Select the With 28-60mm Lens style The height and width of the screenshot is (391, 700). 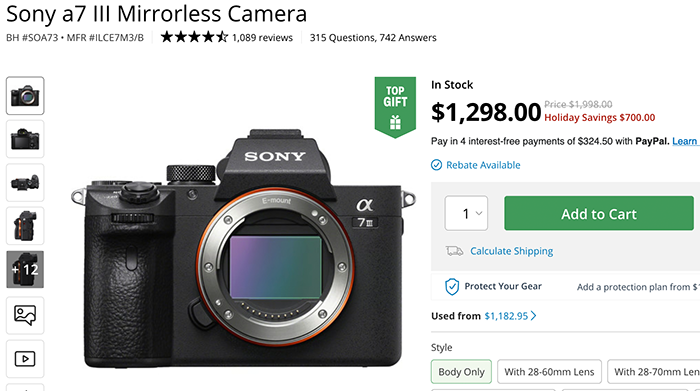pyautogui.click(x=550, y=372)
